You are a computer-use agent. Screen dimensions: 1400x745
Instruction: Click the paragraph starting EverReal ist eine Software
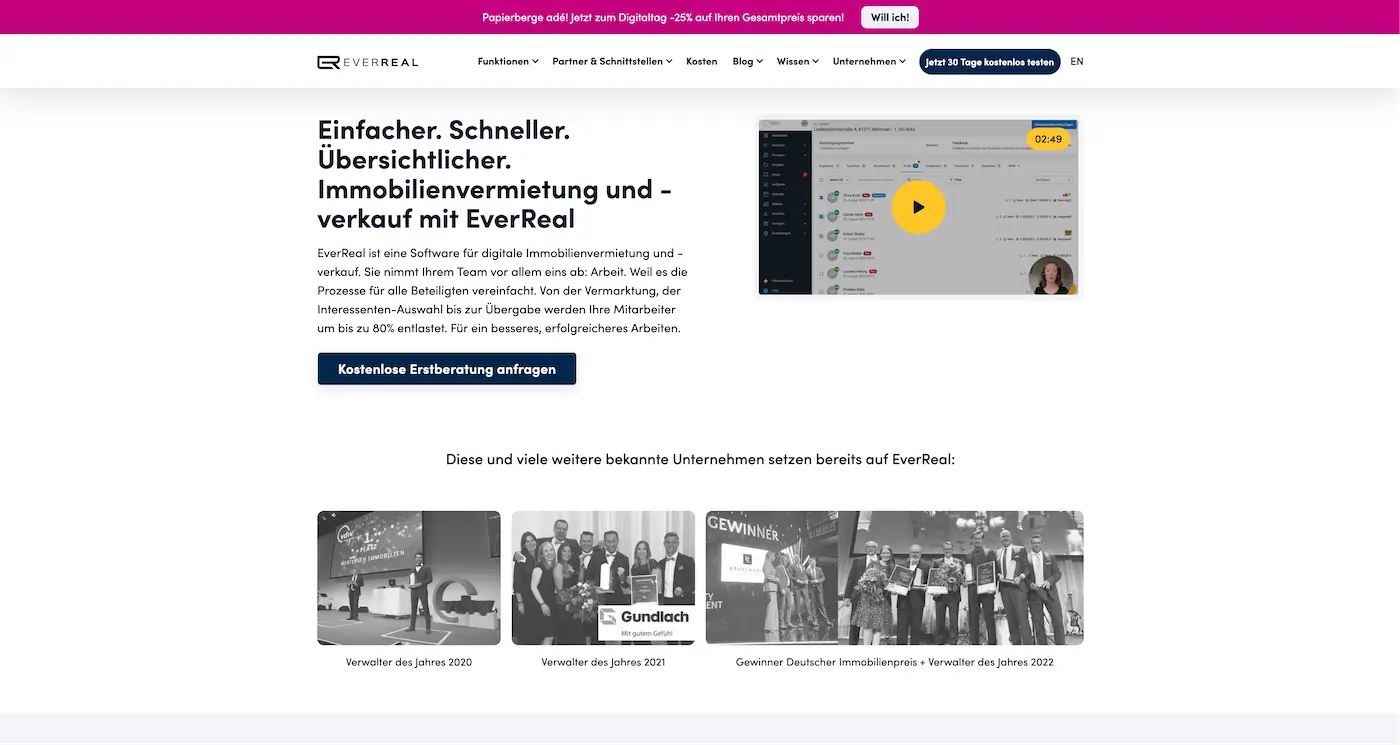click(x=502, y=290)
